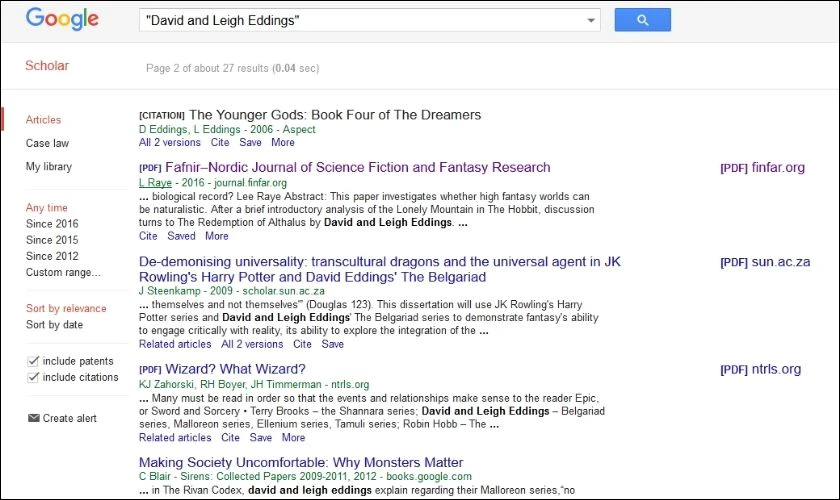Open Related articles for the Steenkamp result
This screenshot has height=500, width=840.
point(175,344)
